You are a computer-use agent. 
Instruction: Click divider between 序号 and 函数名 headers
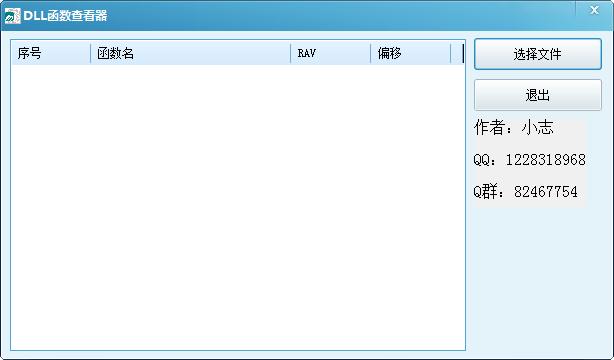click(90, 53)
